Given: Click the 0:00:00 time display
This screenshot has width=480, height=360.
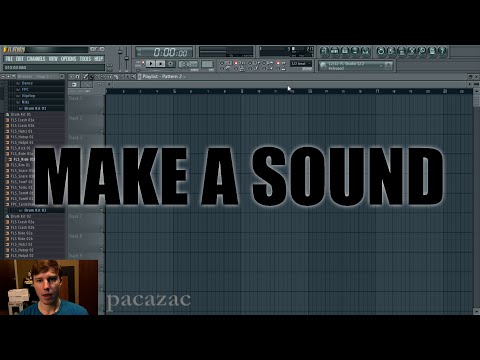Looking at the screenshot, I should point(164,52).
